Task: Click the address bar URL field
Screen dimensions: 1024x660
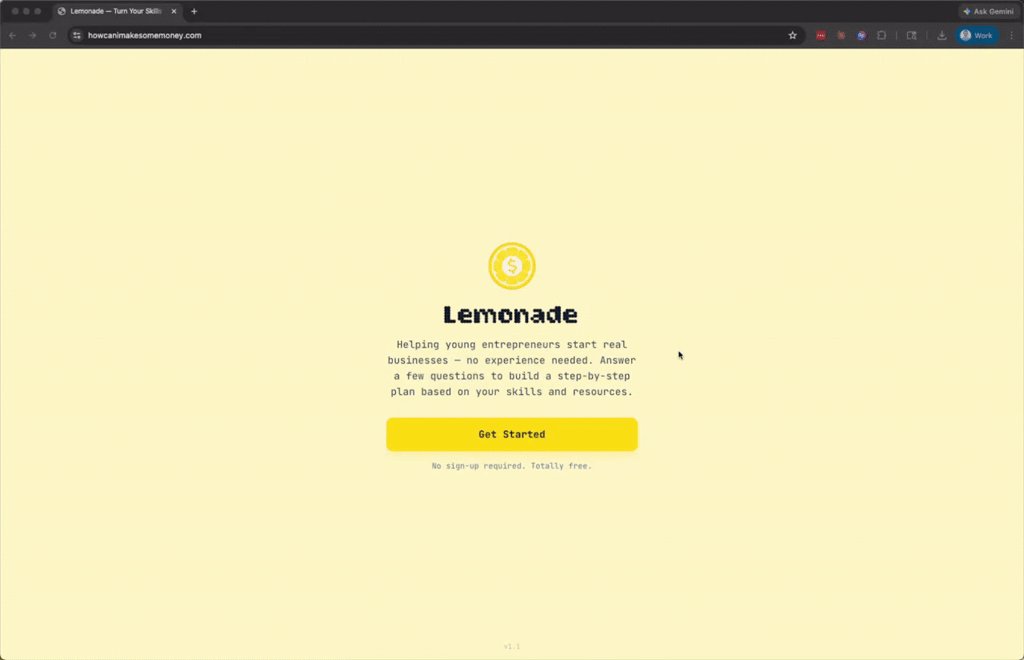Action: (x=431, y=35)
